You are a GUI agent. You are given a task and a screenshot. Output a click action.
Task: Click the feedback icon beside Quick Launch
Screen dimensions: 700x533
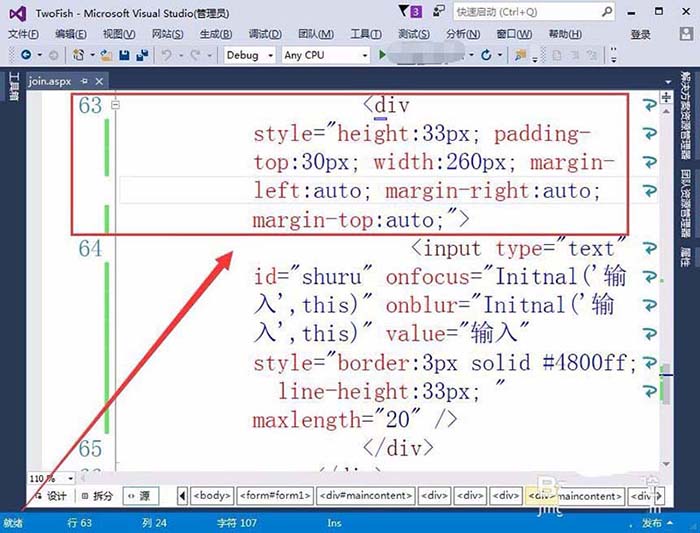pyautogui.click(x=439, y=11)
